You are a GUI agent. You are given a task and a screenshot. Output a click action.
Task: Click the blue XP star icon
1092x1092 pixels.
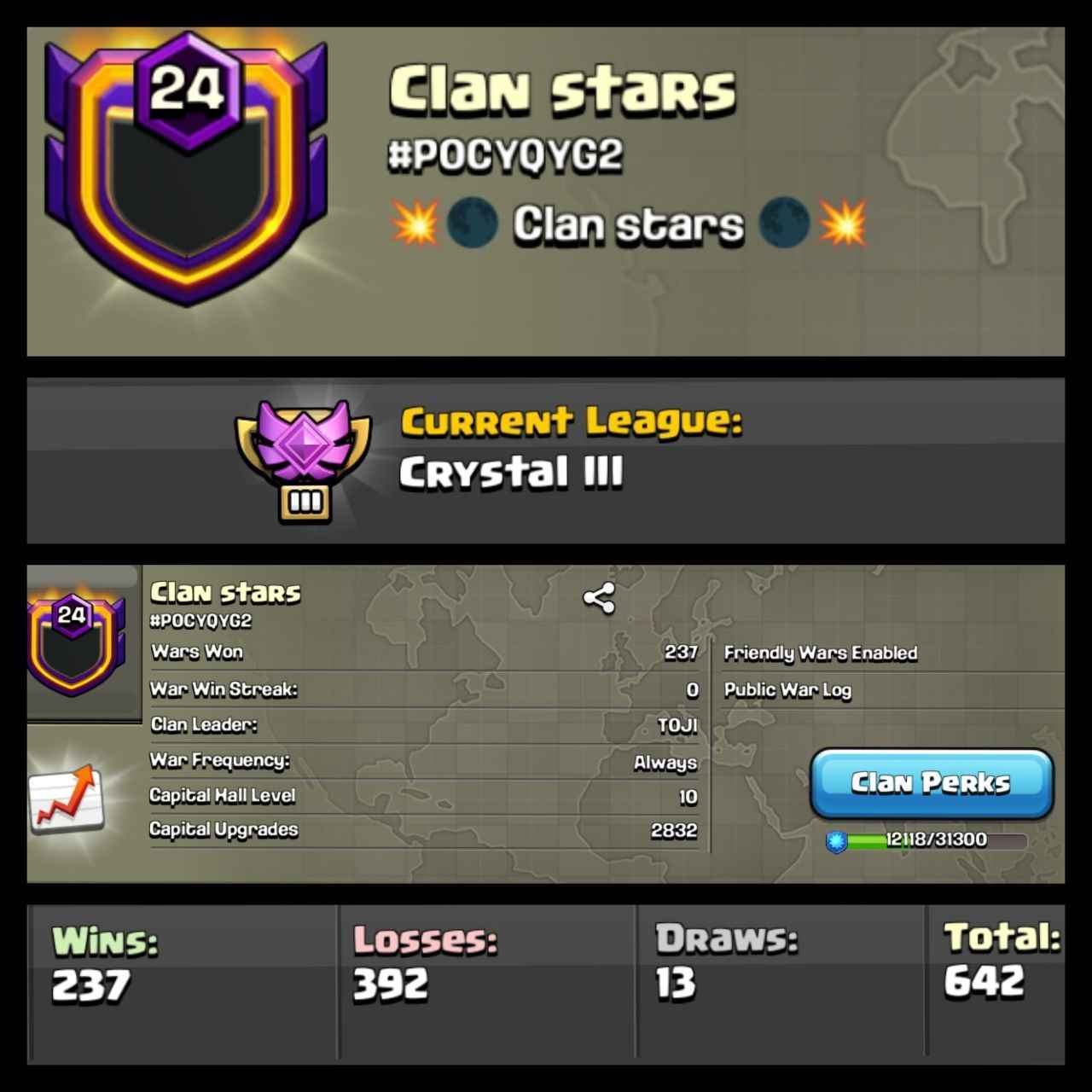pyautogui.click(x=836, y=841)
